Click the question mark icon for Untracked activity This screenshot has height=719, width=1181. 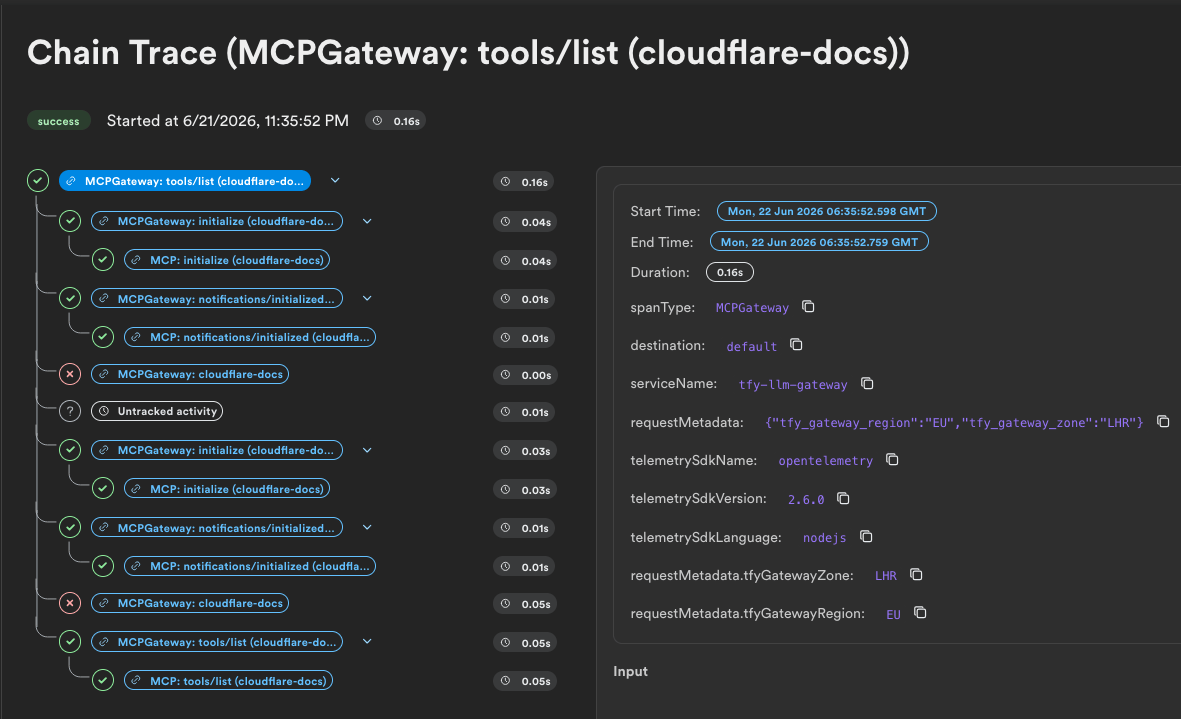point(70,411)
